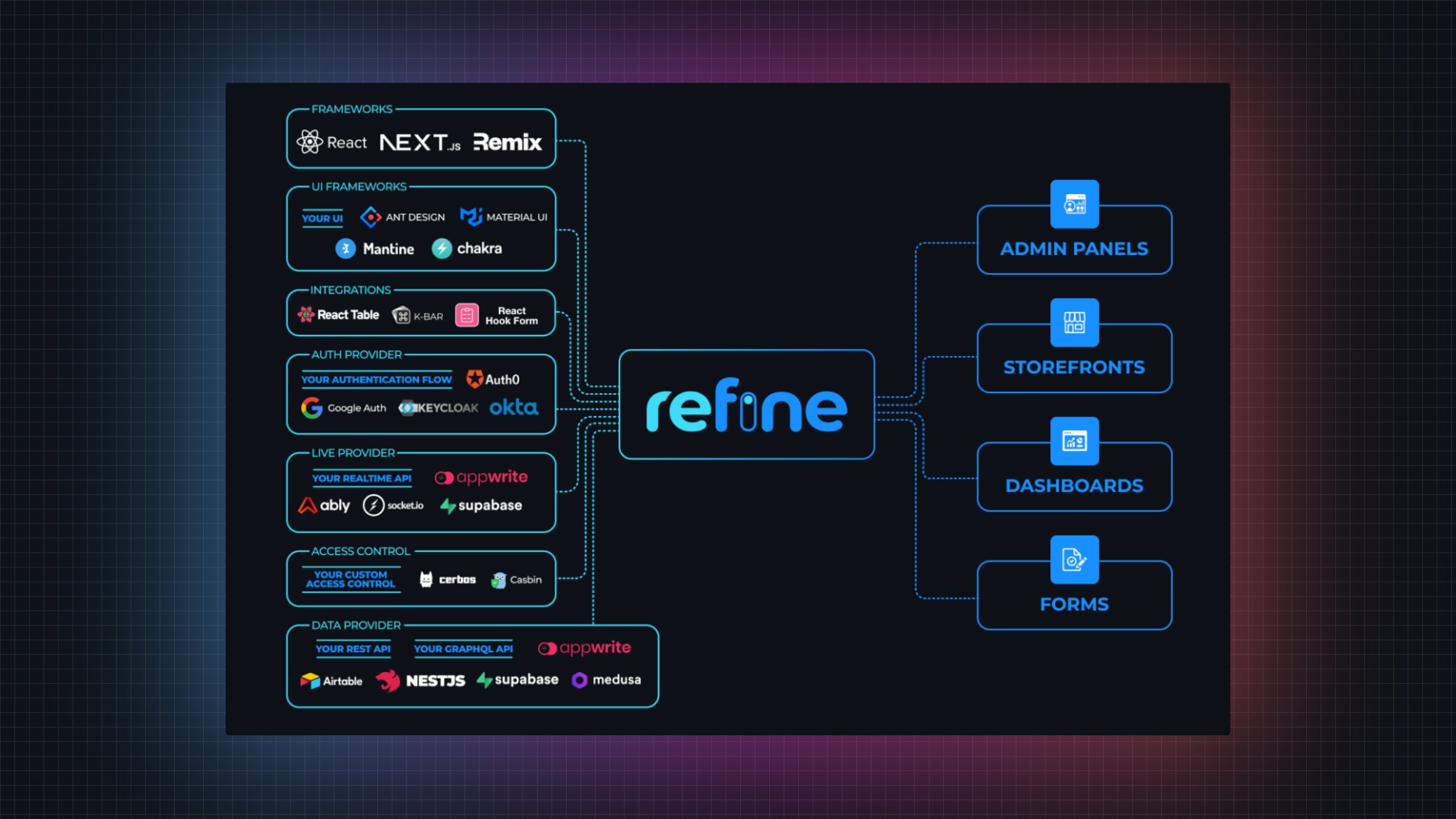Click the Ant Design diamond icon

tap(370, 217)
